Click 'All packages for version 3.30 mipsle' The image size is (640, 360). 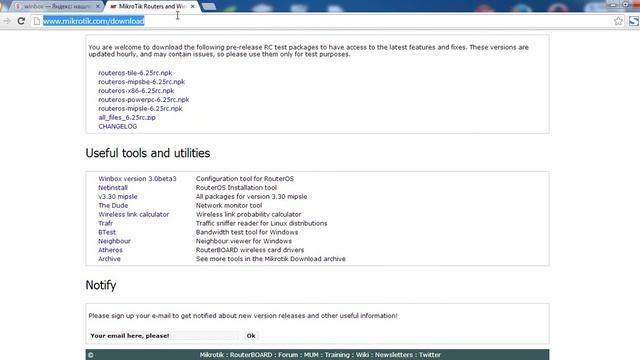(x=251, y=197)
